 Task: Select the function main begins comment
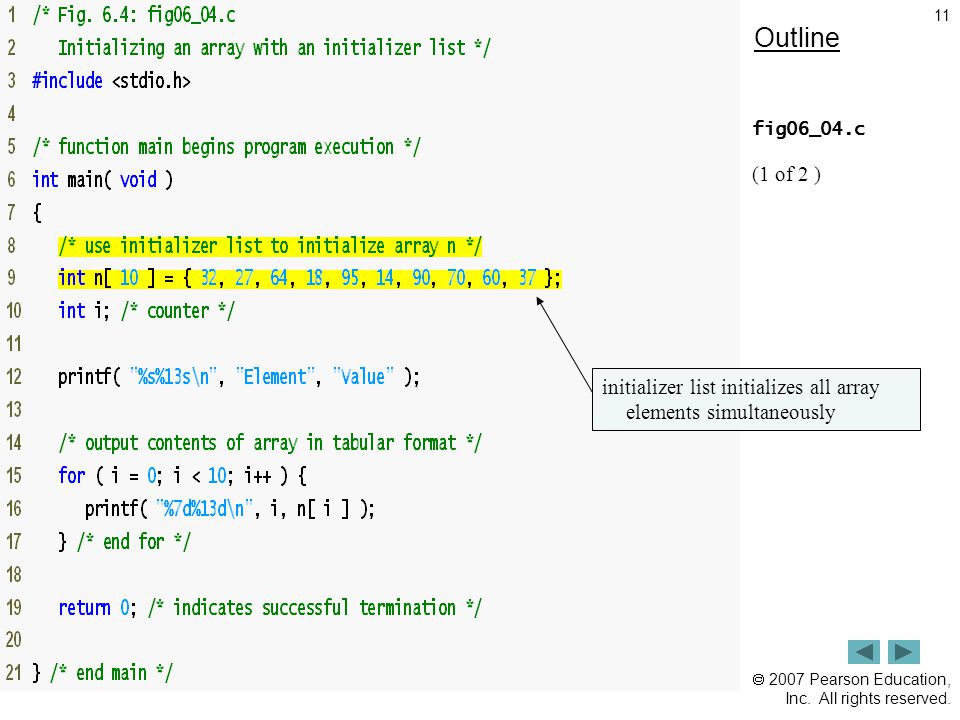(x=227, y=147)
